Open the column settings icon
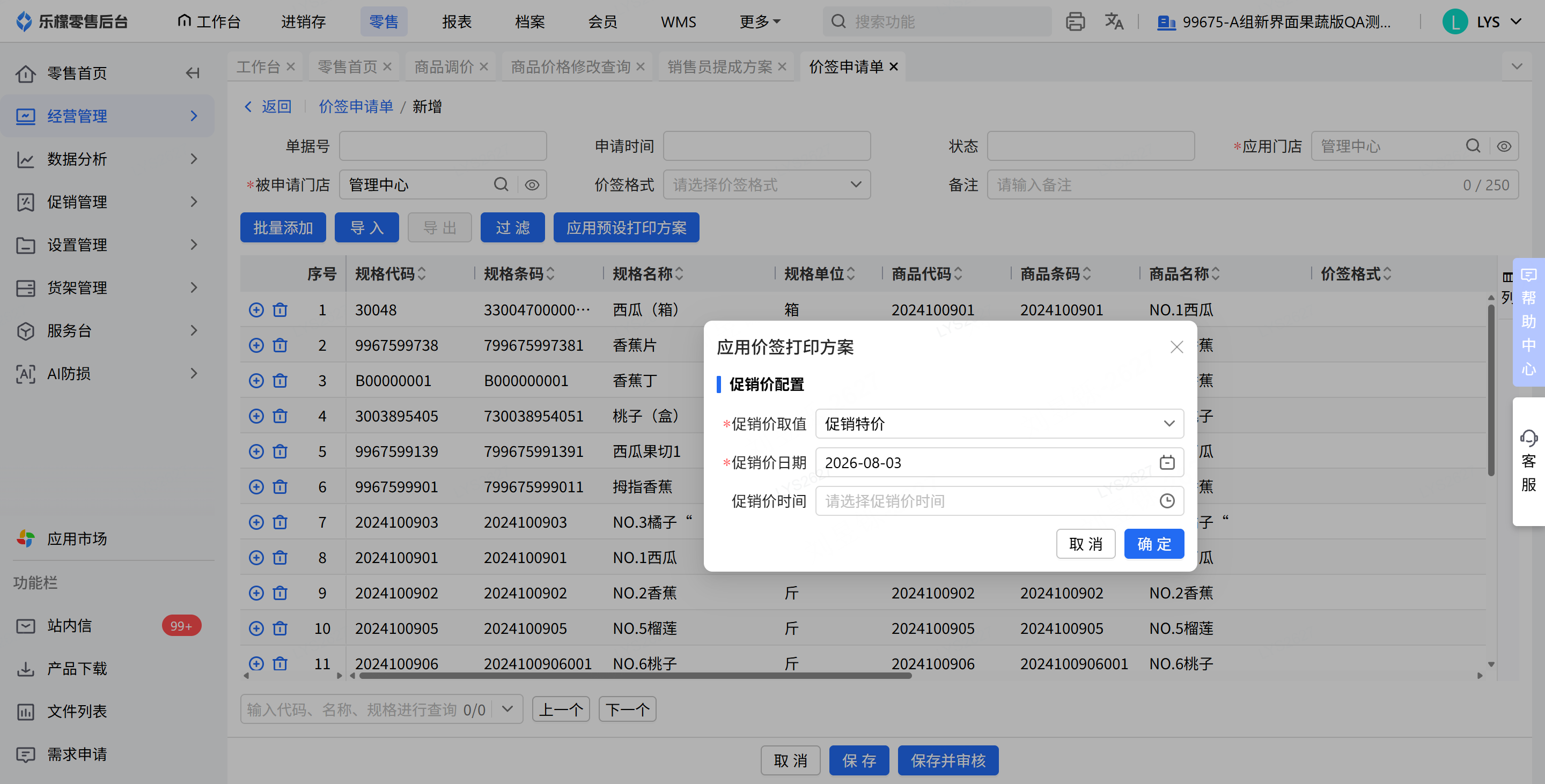The image size is (1545, 784). 1507,277
